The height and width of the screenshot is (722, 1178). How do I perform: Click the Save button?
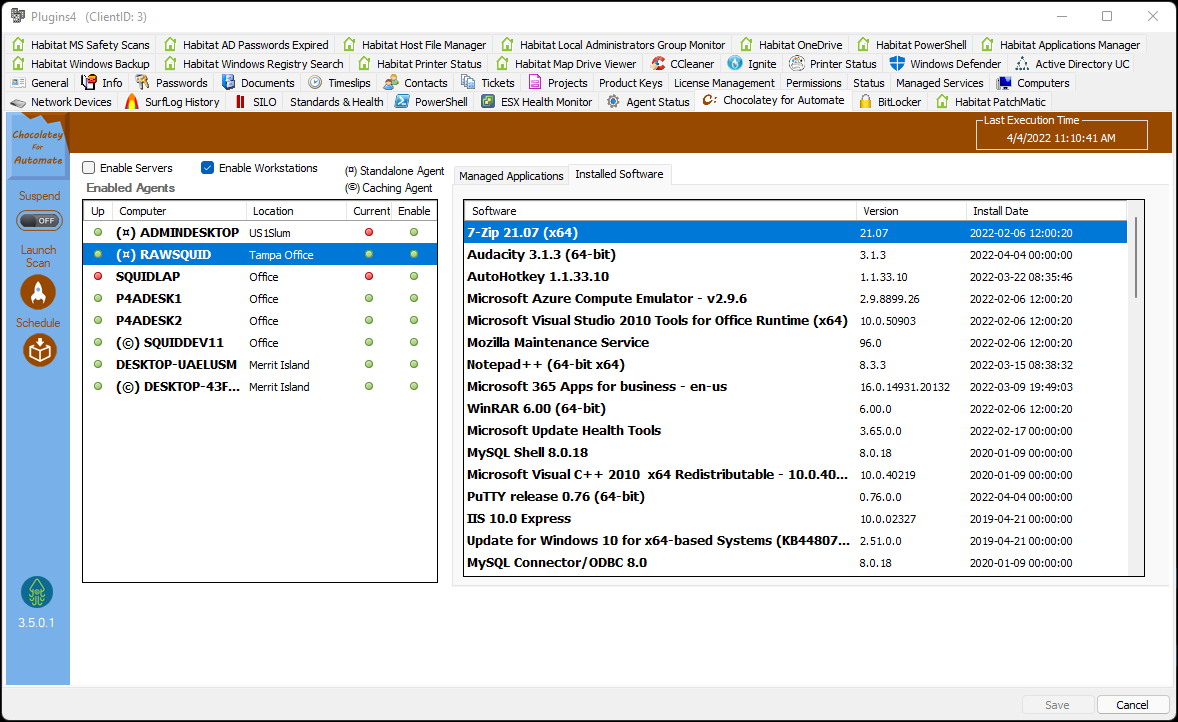click(x=1057, y=704)
